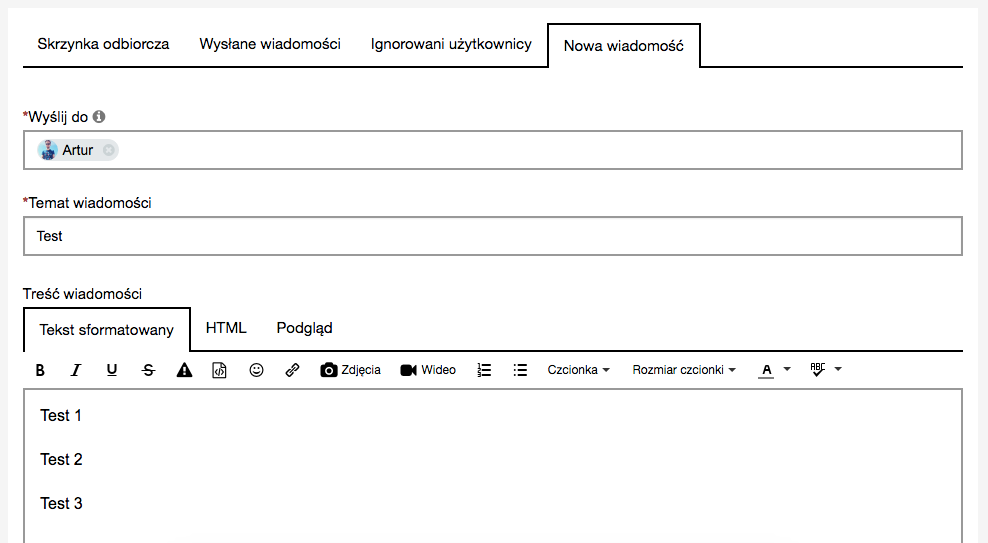Click the spell check ABC icon

click(x=818, y=370)
